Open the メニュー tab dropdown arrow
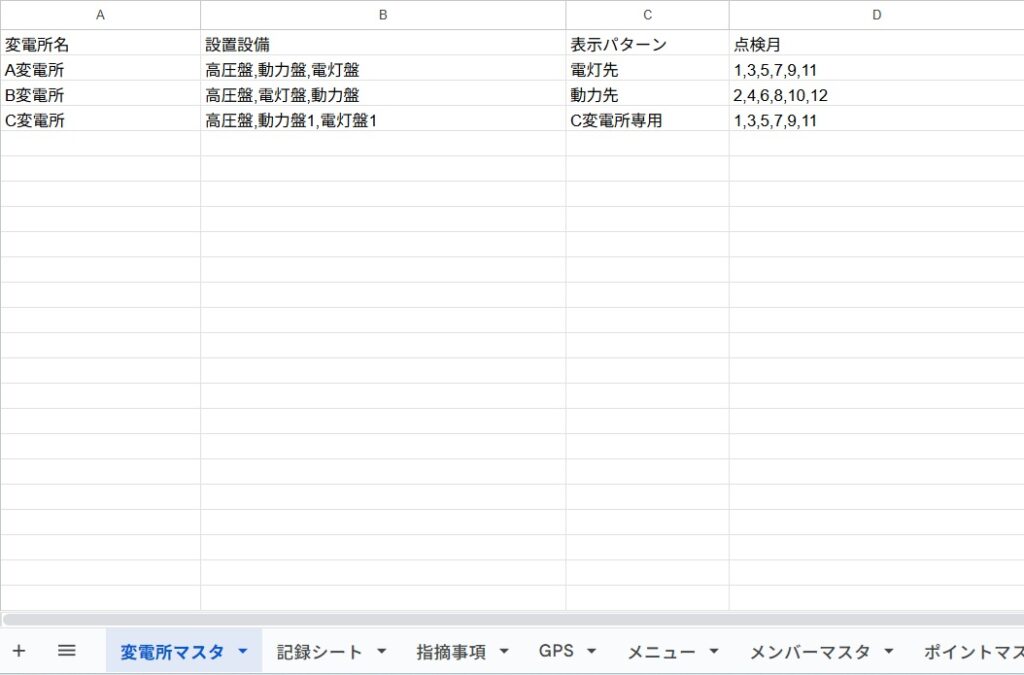This screenshot has height=675, width=1024. pos(713,652)
